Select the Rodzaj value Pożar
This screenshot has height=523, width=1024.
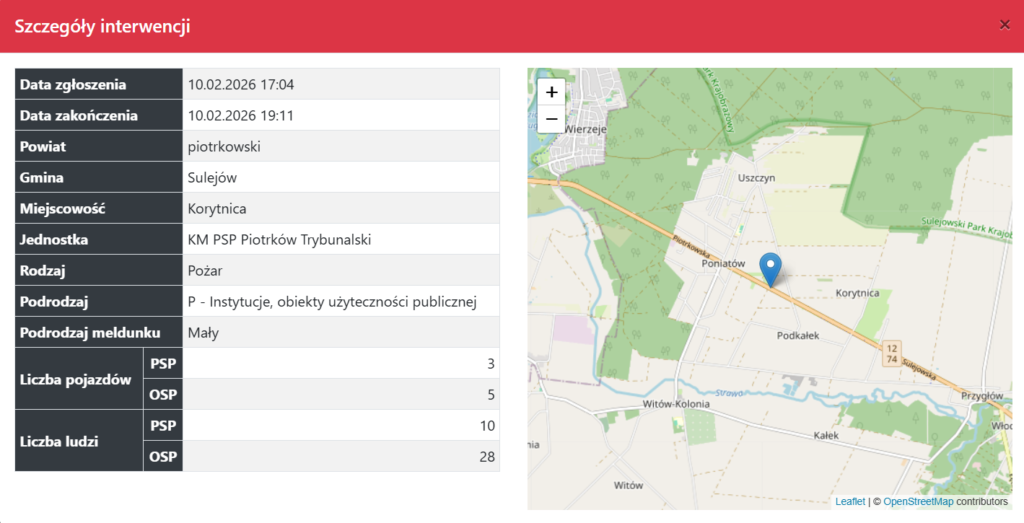(x=207, y=271)
